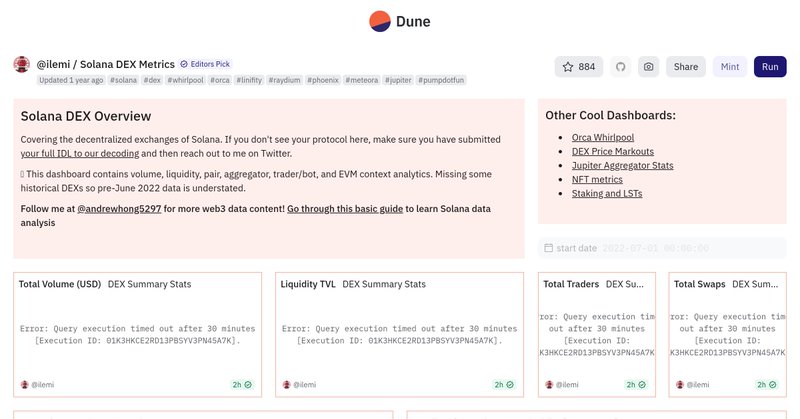Click the Other Cool Dashboards heading

(610, 115)
